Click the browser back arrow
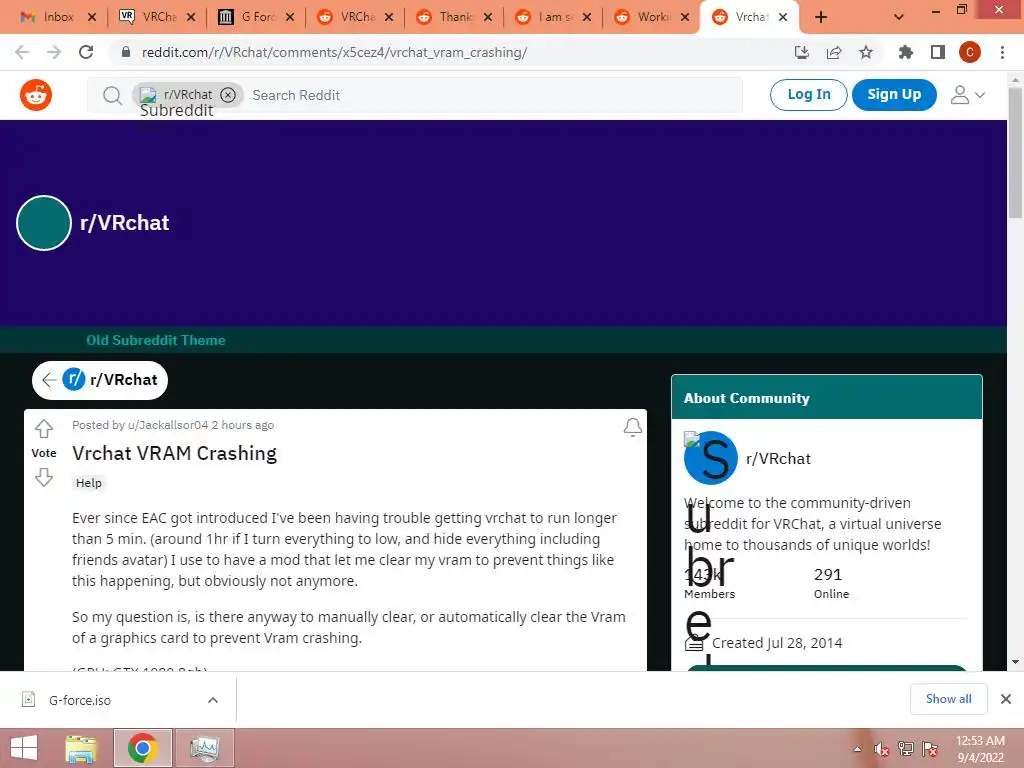 coord(22,52)
